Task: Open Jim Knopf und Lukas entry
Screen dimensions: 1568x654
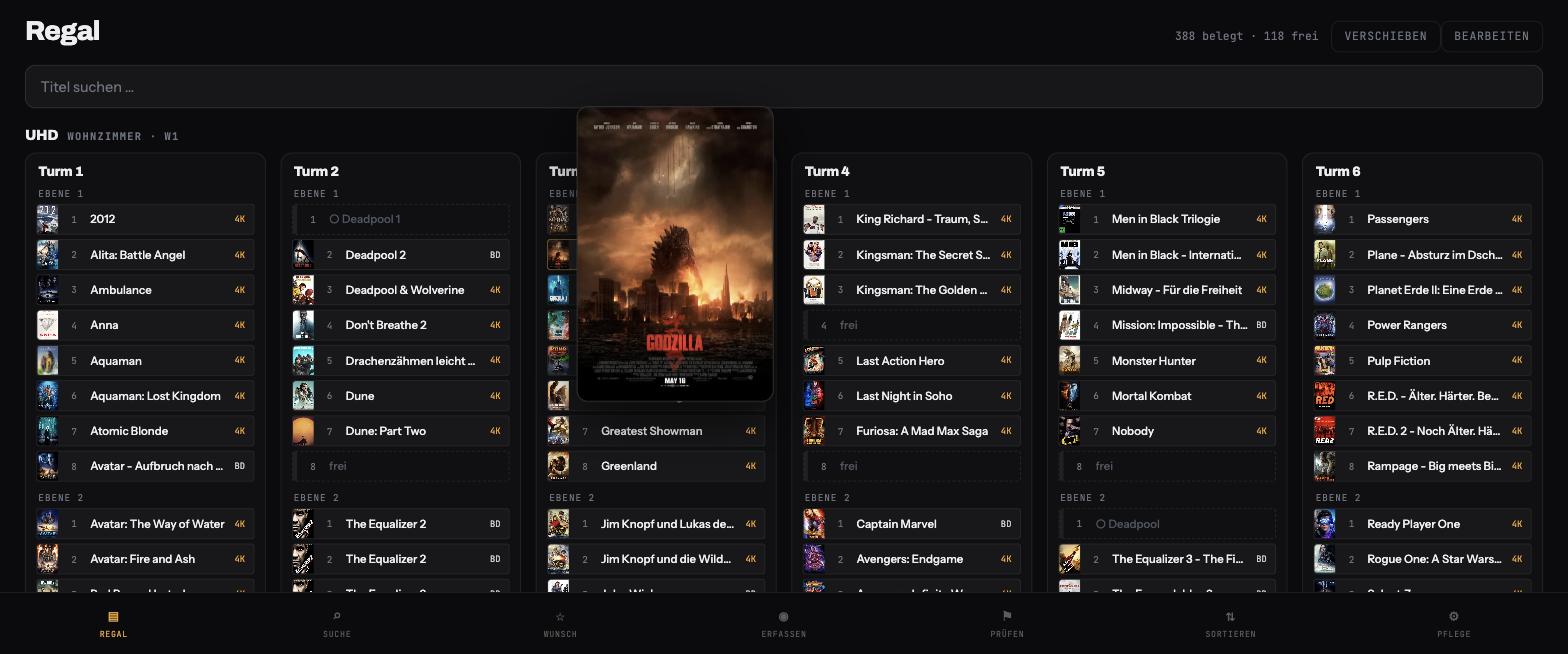Action: pos(656,524)
